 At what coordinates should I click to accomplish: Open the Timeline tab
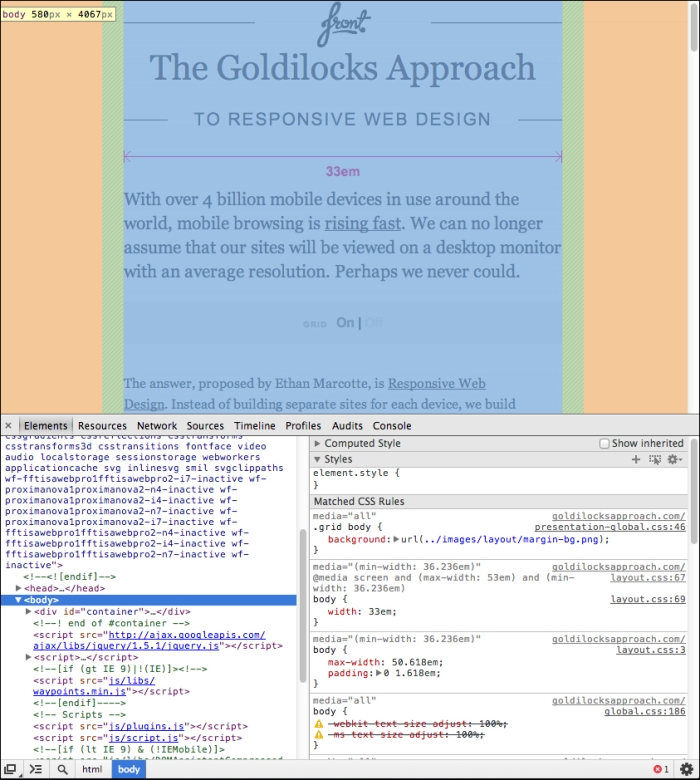(255, 426)
